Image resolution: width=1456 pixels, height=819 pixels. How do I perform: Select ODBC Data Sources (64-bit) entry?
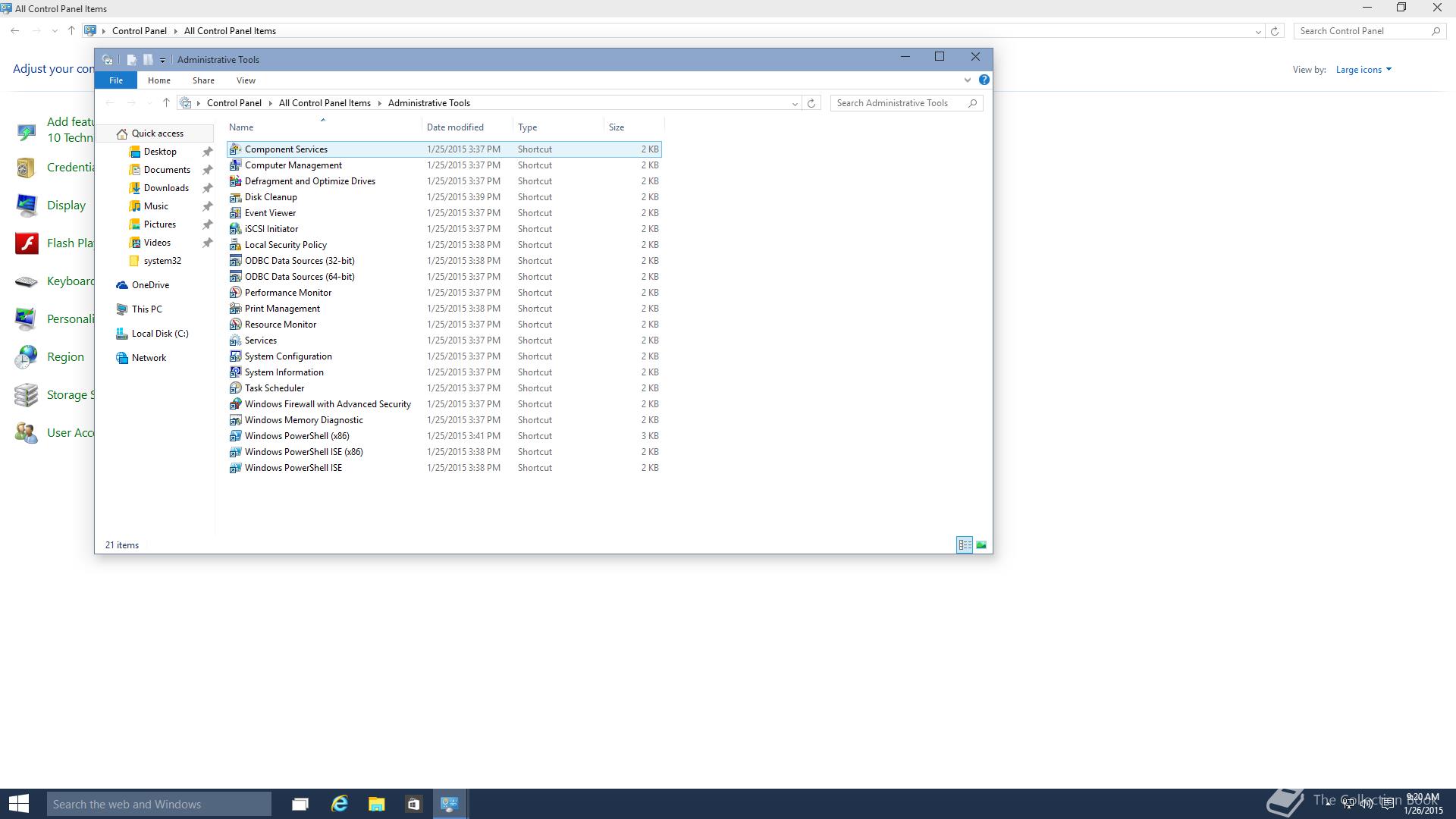pos(444,277)
